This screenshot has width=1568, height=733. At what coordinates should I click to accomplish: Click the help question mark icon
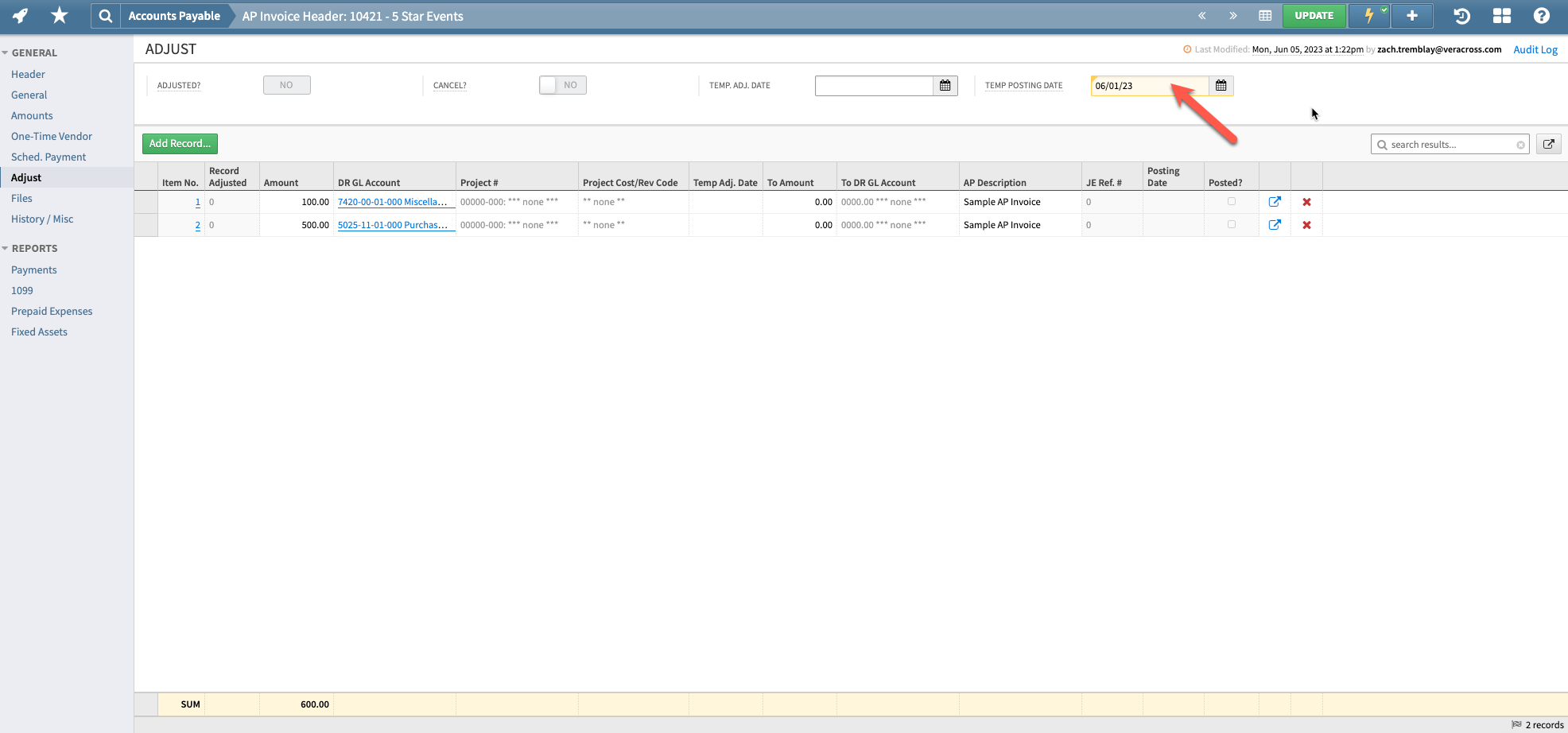click(x=1541, y=15)
